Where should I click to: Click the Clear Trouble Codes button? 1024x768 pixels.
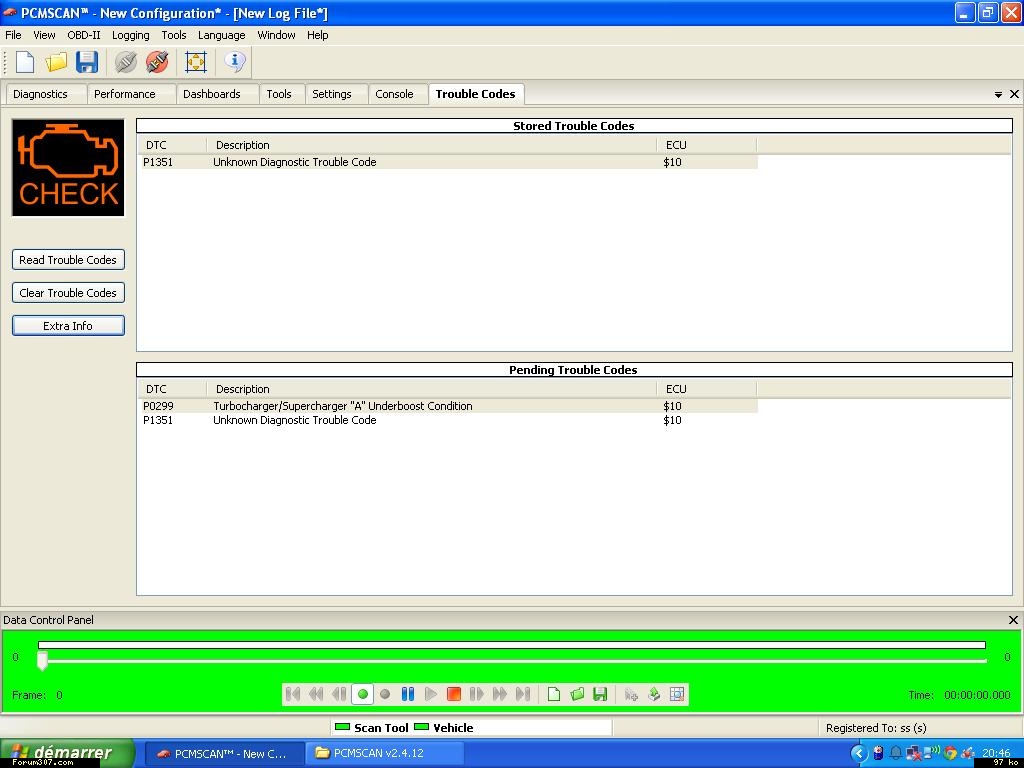68,293
